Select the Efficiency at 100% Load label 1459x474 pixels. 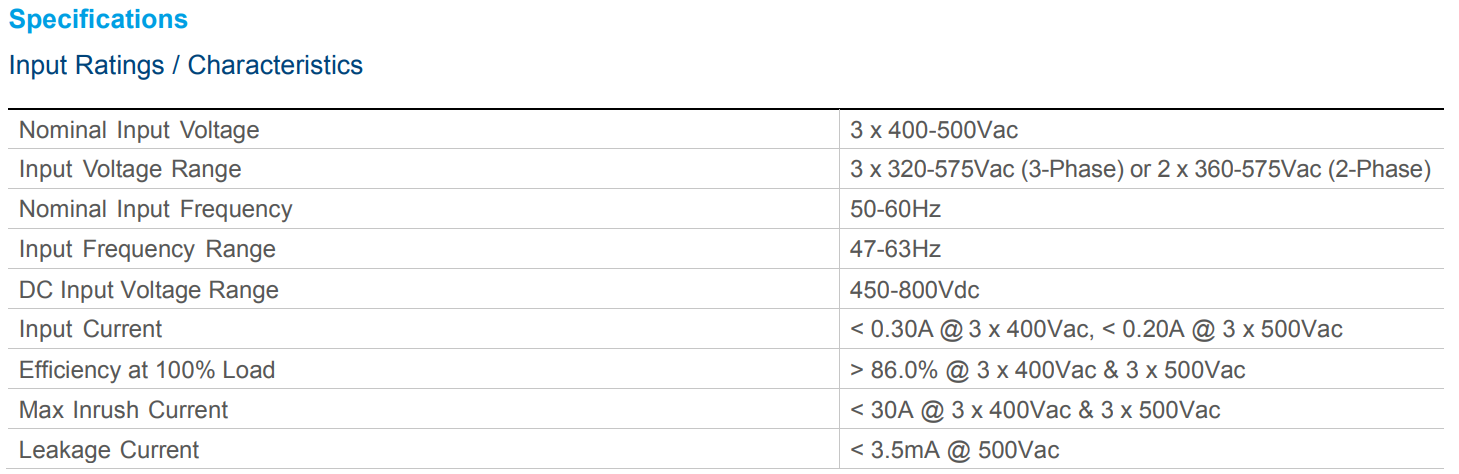click(146, 370)
